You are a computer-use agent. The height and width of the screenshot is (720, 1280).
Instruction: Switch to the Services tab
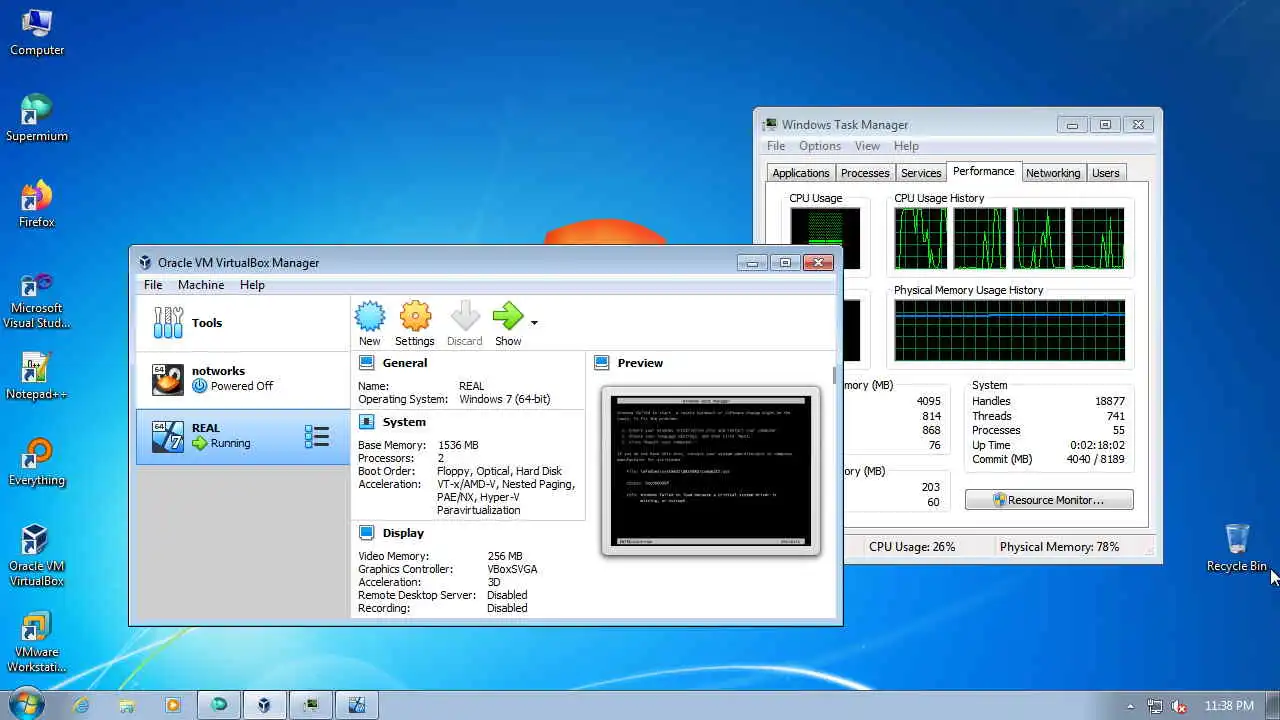point(921,173)
